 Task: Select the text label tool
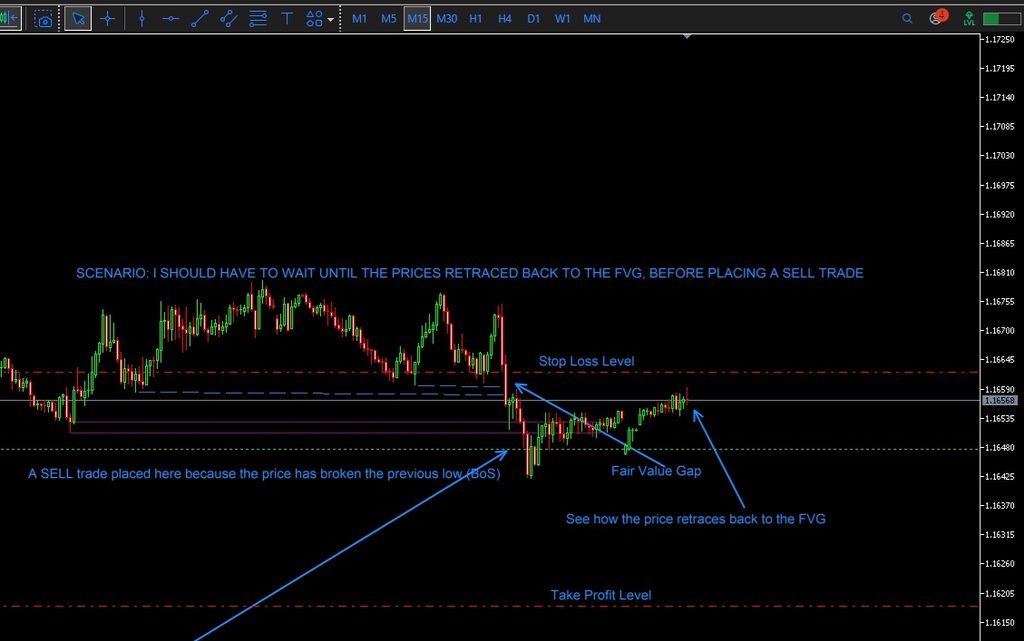287,19
